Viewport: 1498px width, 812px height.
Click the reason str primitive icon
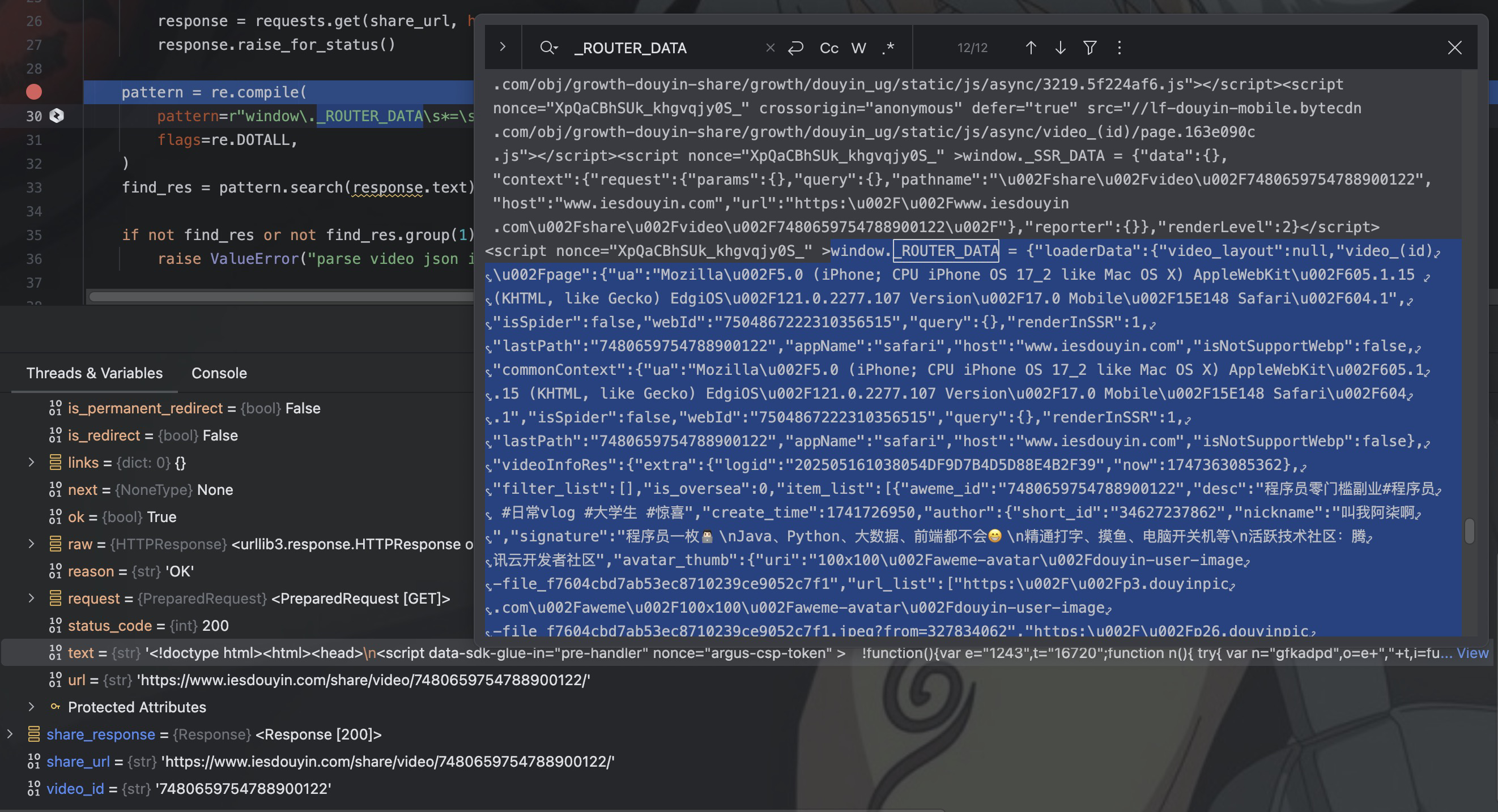[56, 571]
